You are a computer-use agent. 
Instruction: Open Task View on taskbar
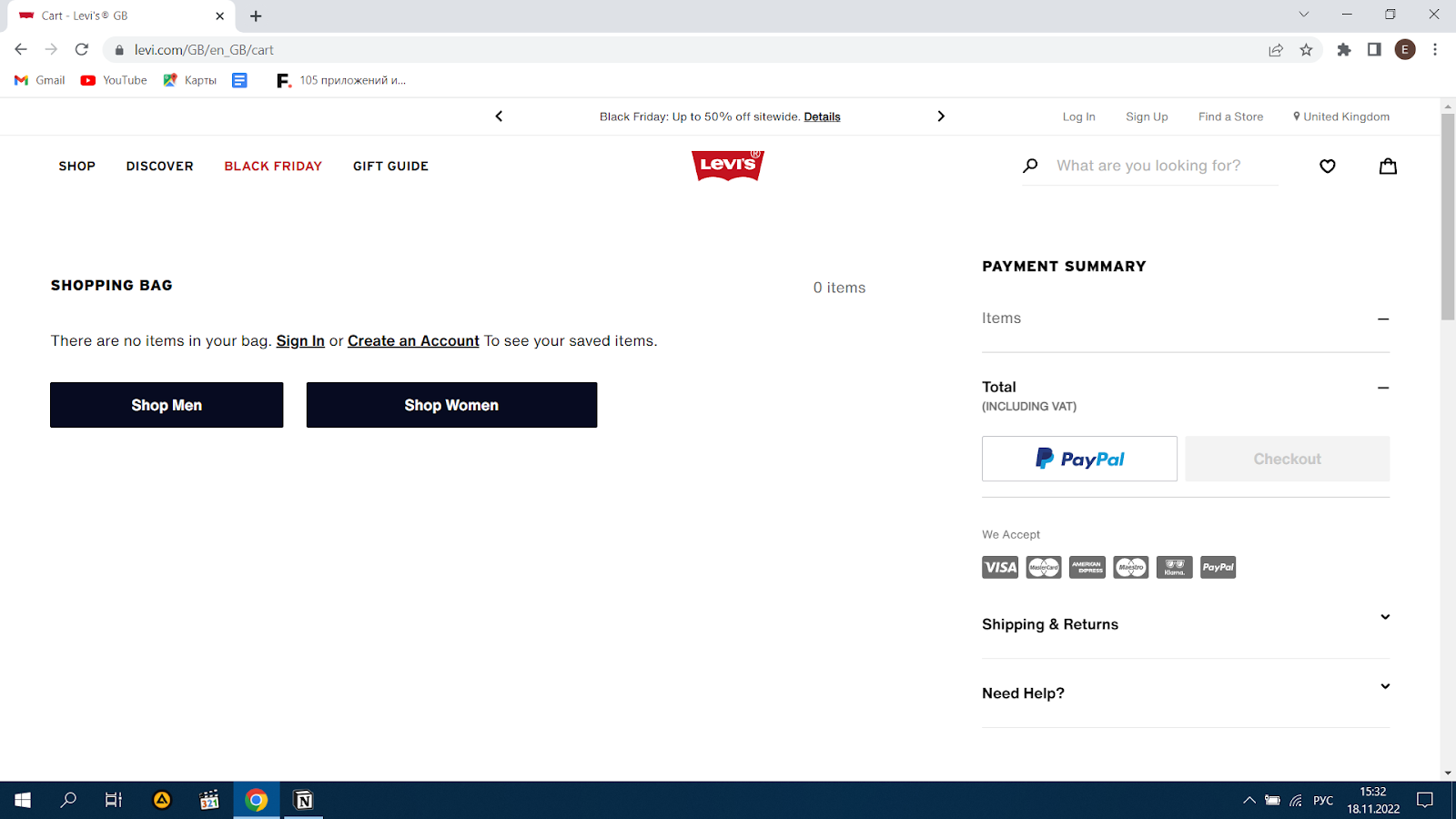[x=114, y=800]
